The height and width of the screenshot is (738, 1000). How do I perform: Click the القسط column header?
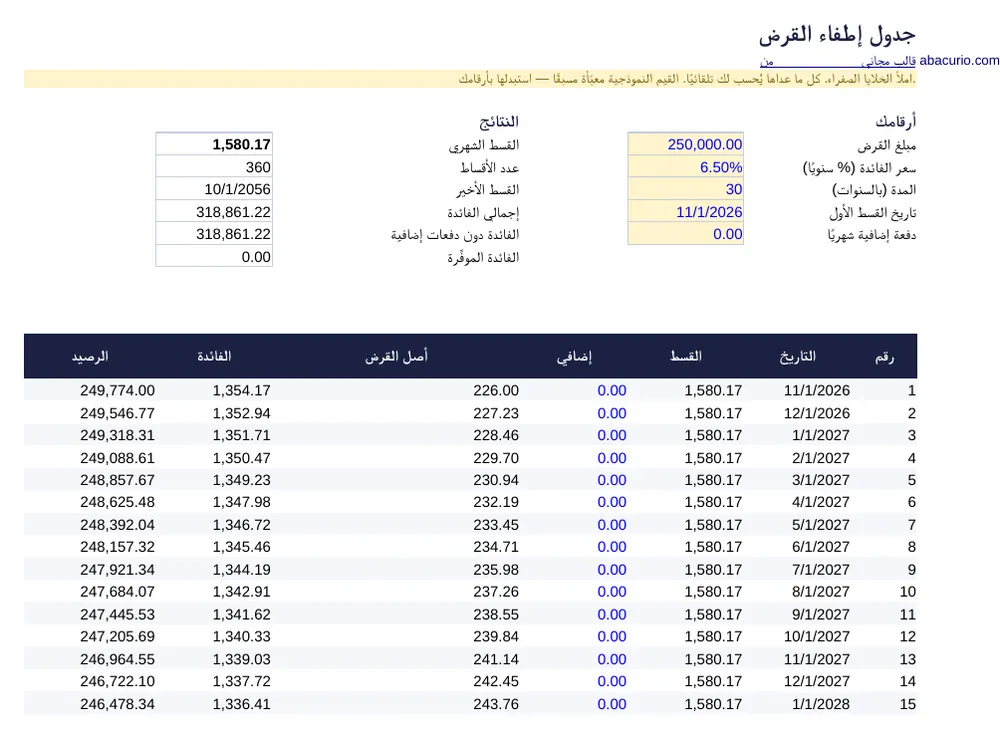686,357
